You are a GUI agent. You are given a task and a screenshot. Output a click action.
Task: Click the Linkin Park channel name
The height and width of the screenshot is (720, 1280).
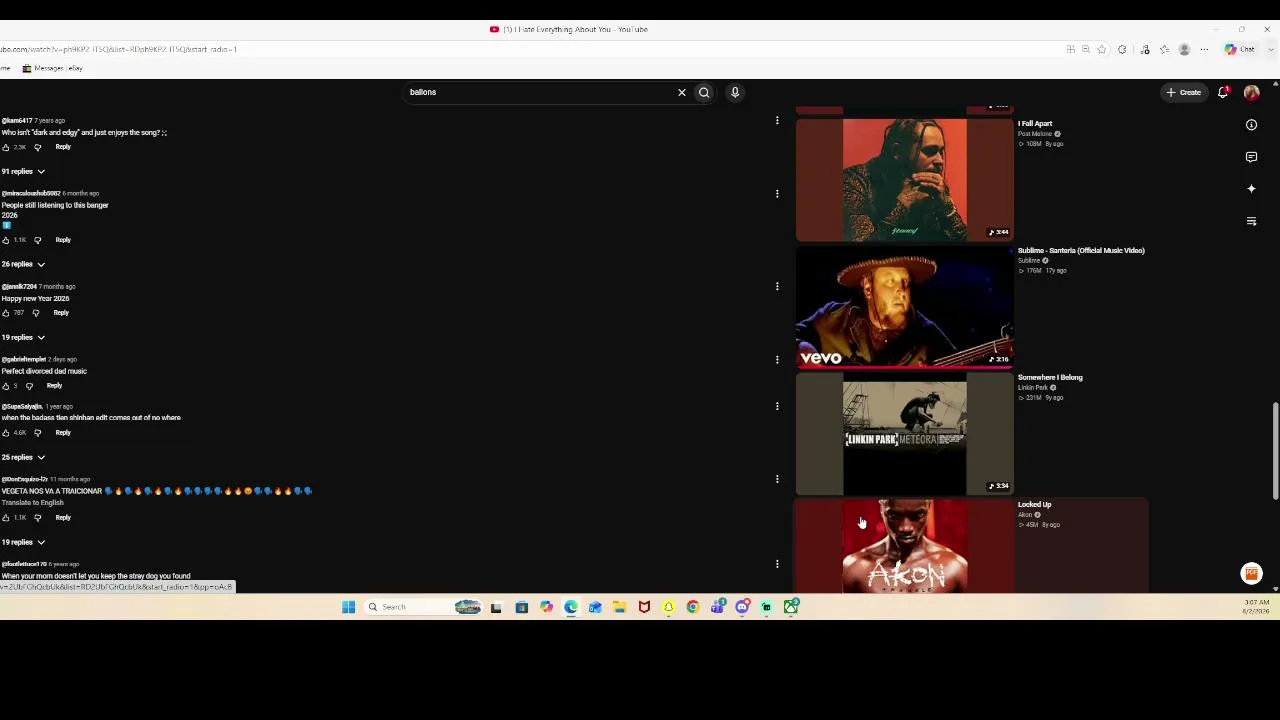pyautogui.click(x=1033, y=388)
